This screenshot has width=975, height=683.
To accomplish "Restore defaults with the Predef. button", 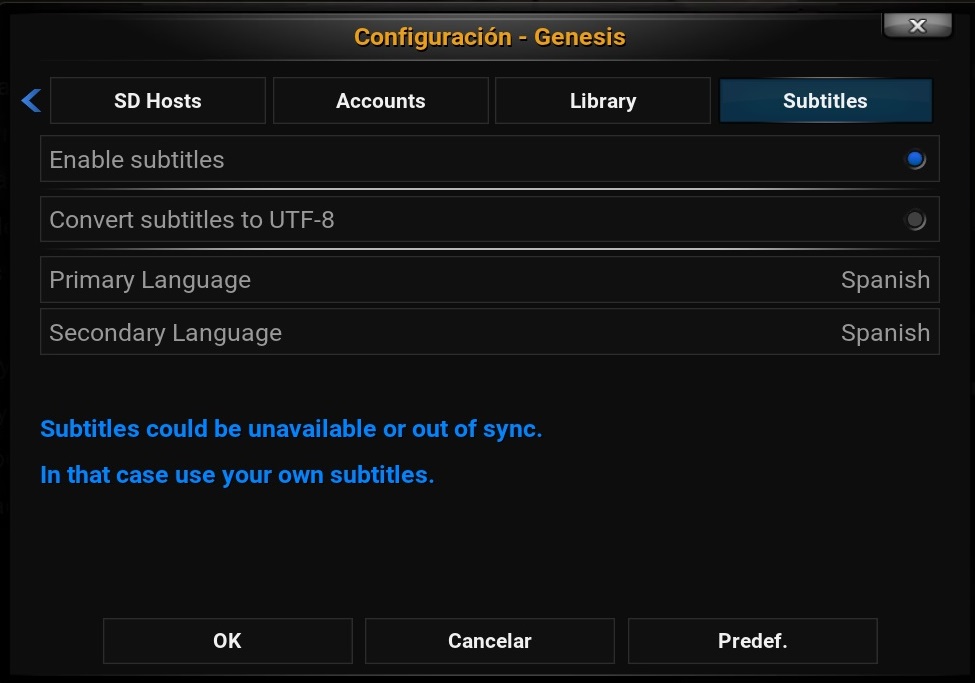I will (x=752, y=641).
